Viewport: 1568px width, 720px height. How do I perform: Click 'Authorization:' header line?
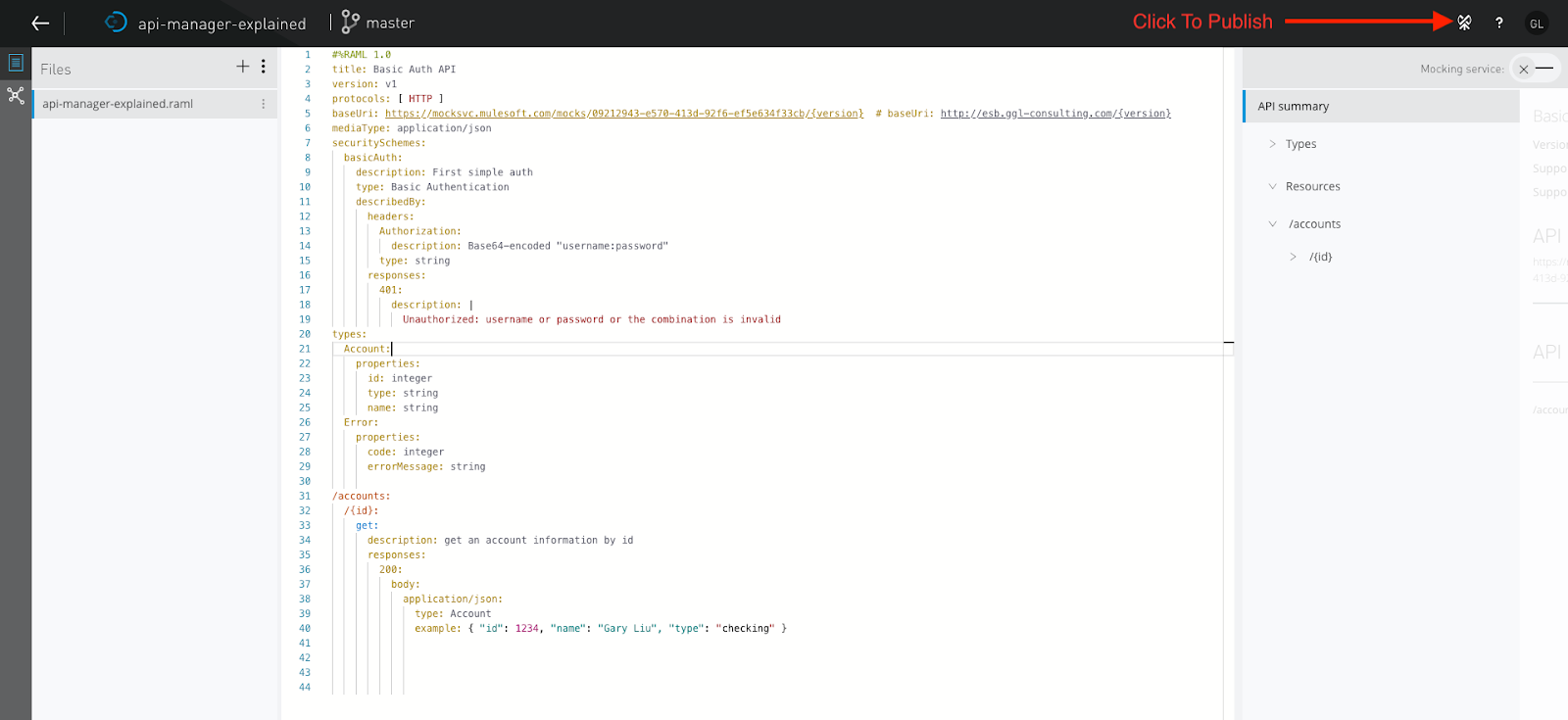click(420, 231)
